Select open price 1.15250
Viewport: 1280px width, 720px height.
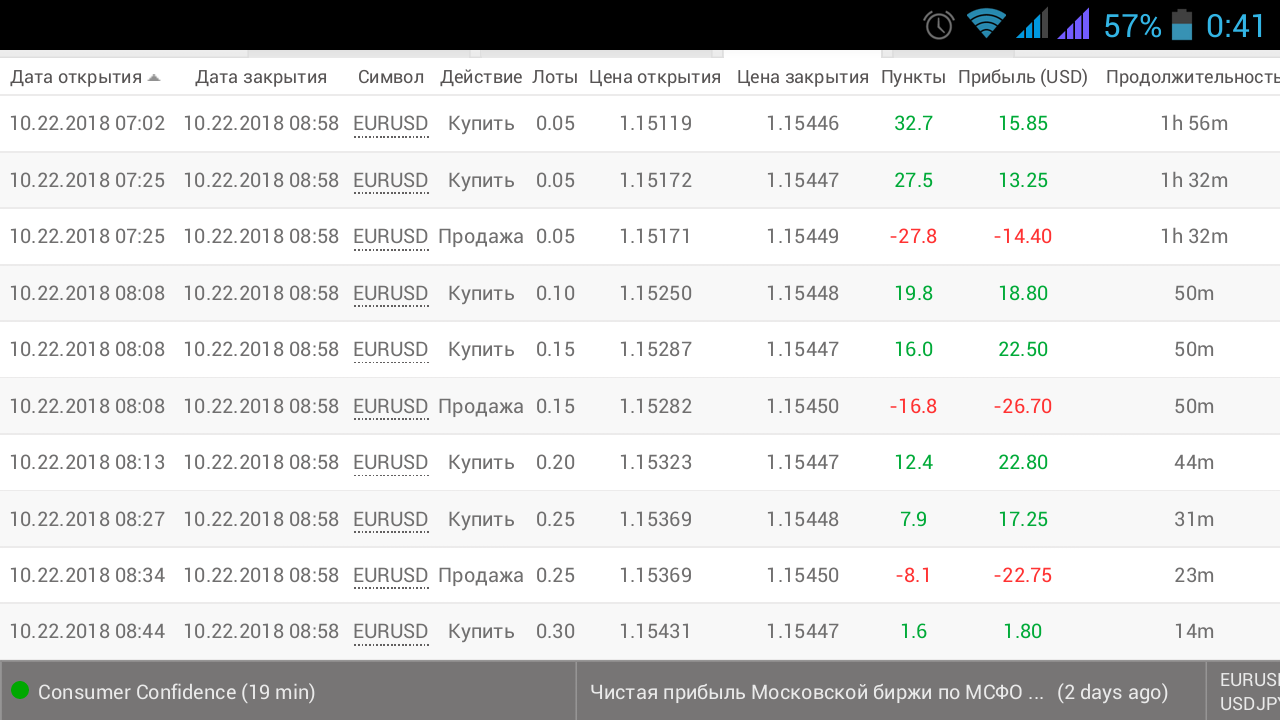pyautogui.click(x=656, y=294)
